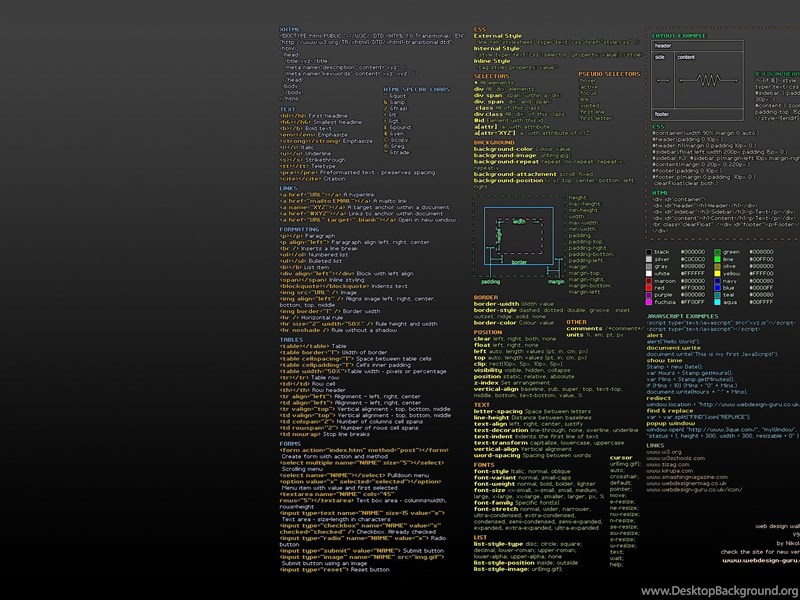Click the www.smashingmagazine.com link text
Viewport: 800px width, 600px height.
click(687, 477)
